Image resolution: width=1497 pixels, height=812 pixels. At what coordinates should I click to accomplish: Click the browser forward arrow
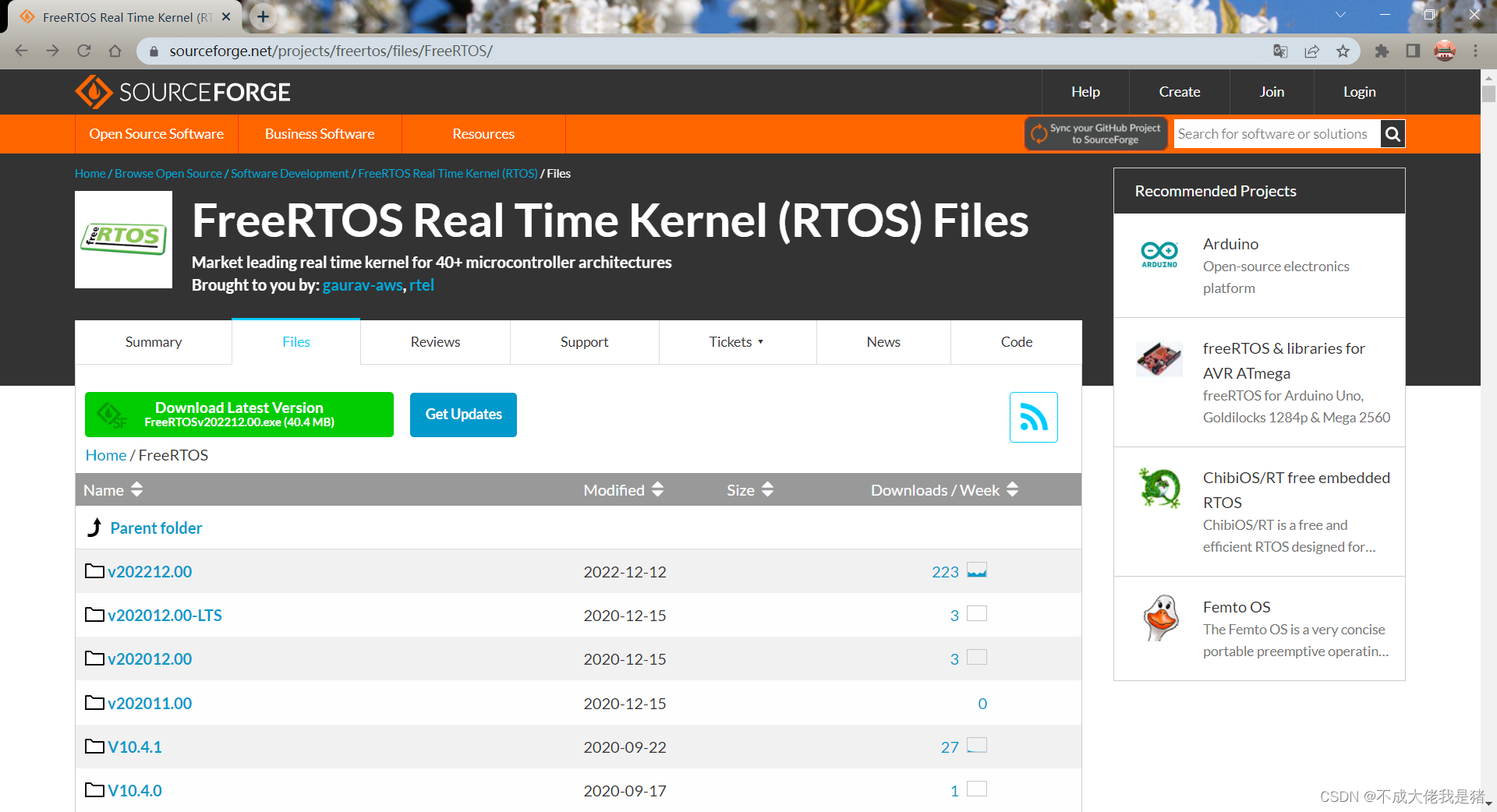52,51
